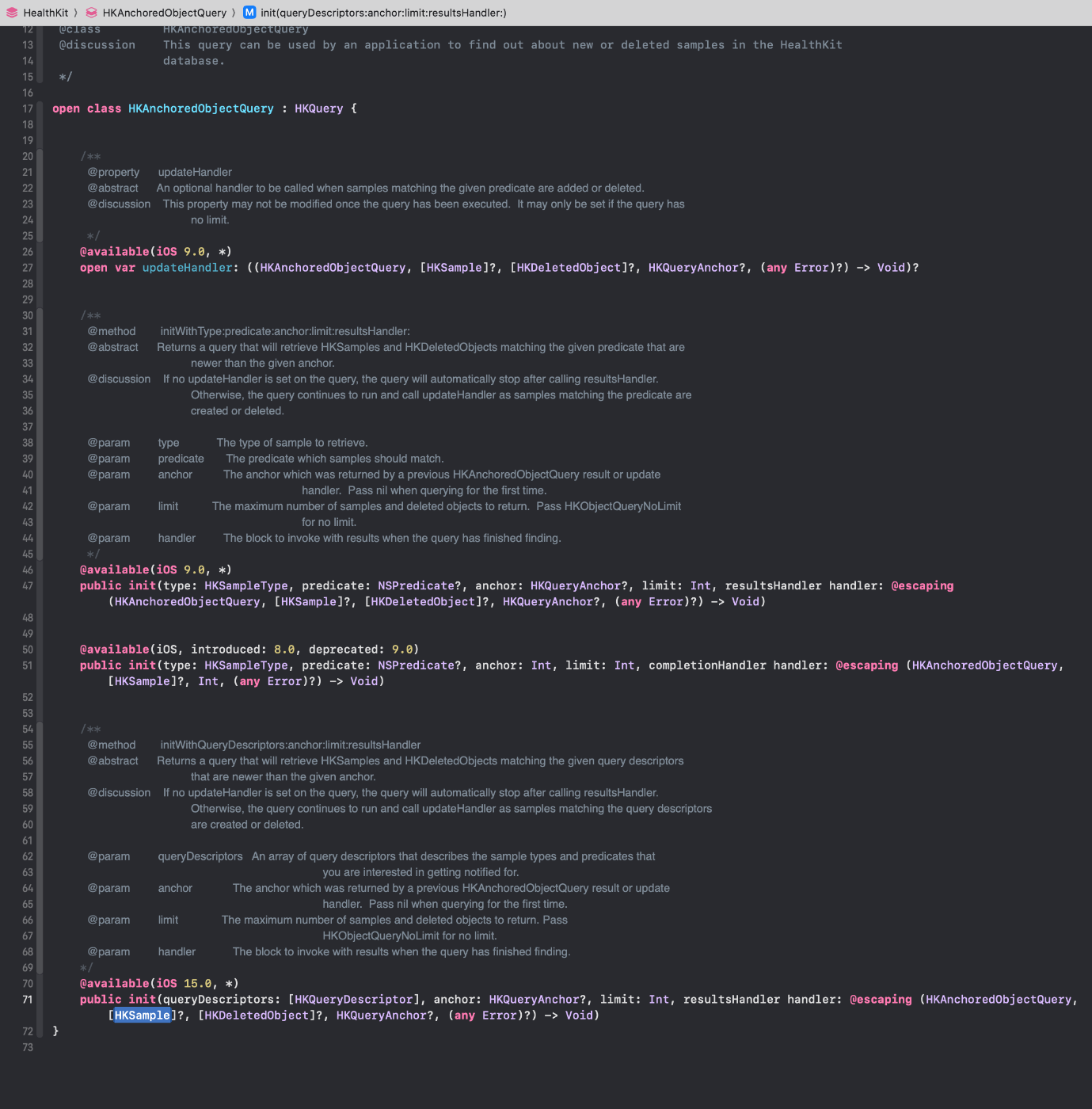Select line number 51 in the gutter
The height and width of the screenshot is (1109, 1092).
(28, 665)
